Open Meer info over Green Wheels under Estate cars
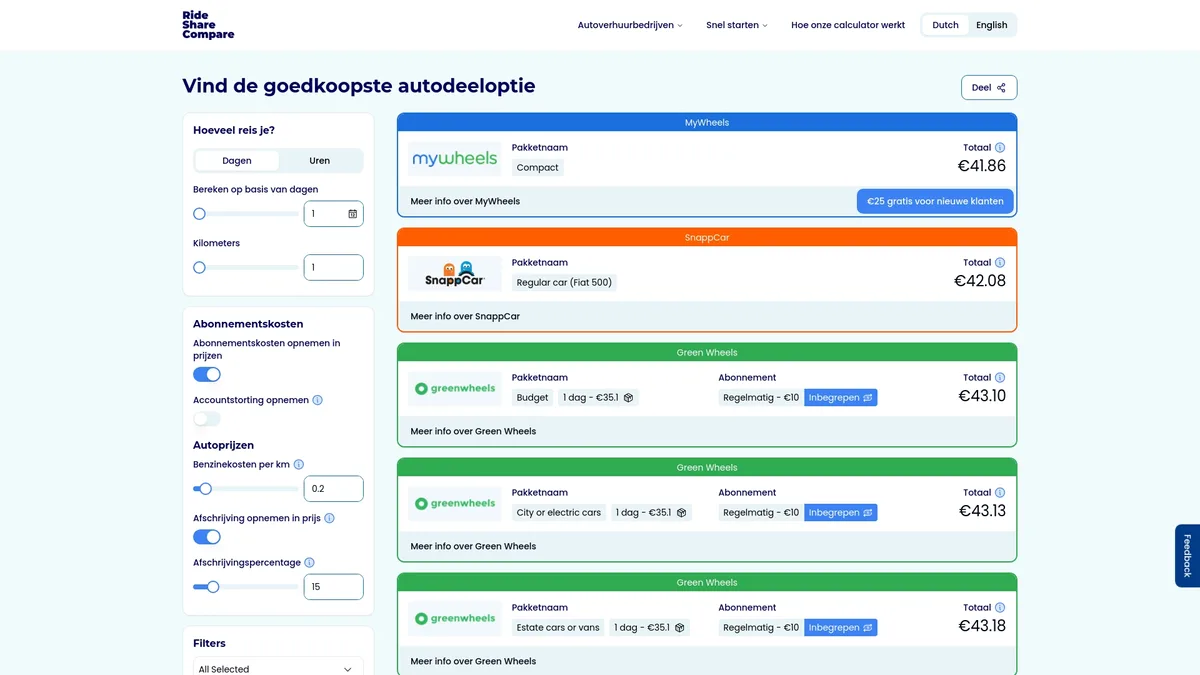 pyautogui.click(x=473, y=661)
